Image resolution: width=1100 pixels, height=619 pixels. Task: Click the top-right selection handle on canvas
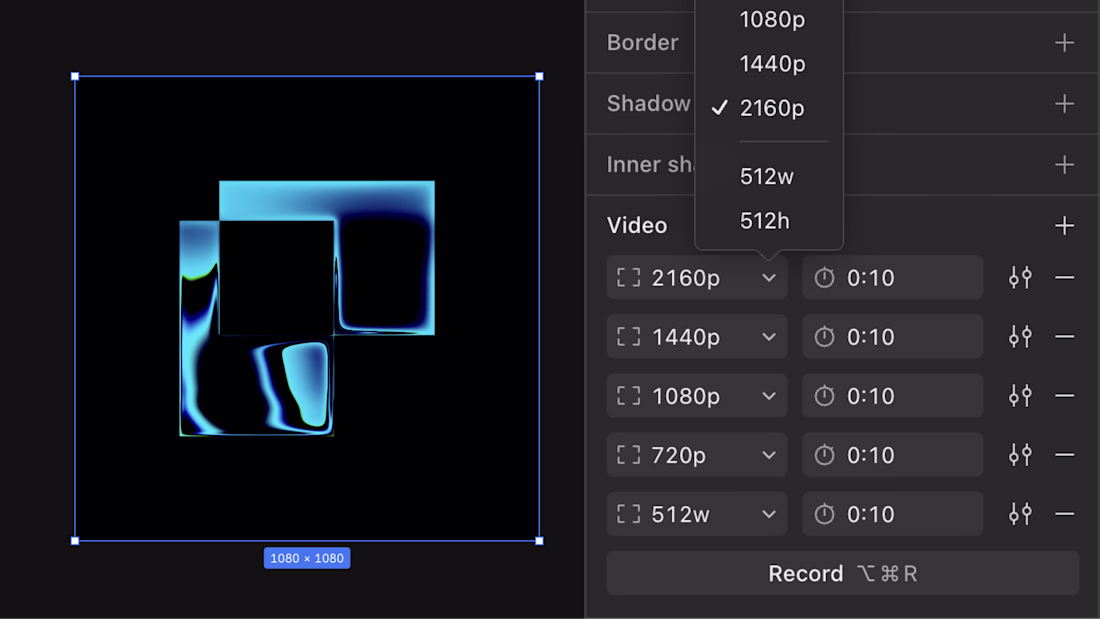tap(539, 76)
